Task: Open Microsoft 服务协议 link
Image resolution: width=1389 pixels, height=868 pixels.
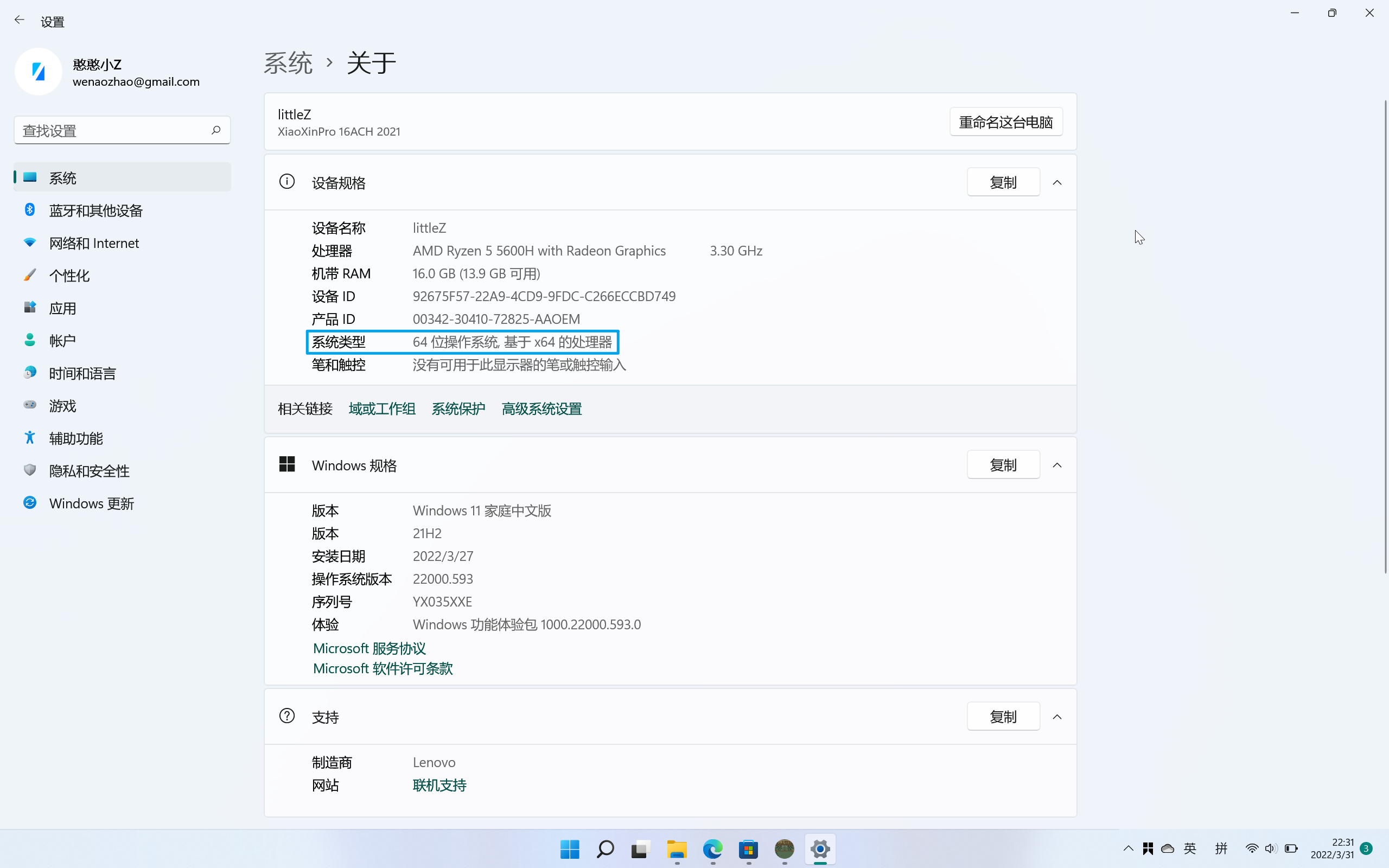Action: click(x=369, y=648)
